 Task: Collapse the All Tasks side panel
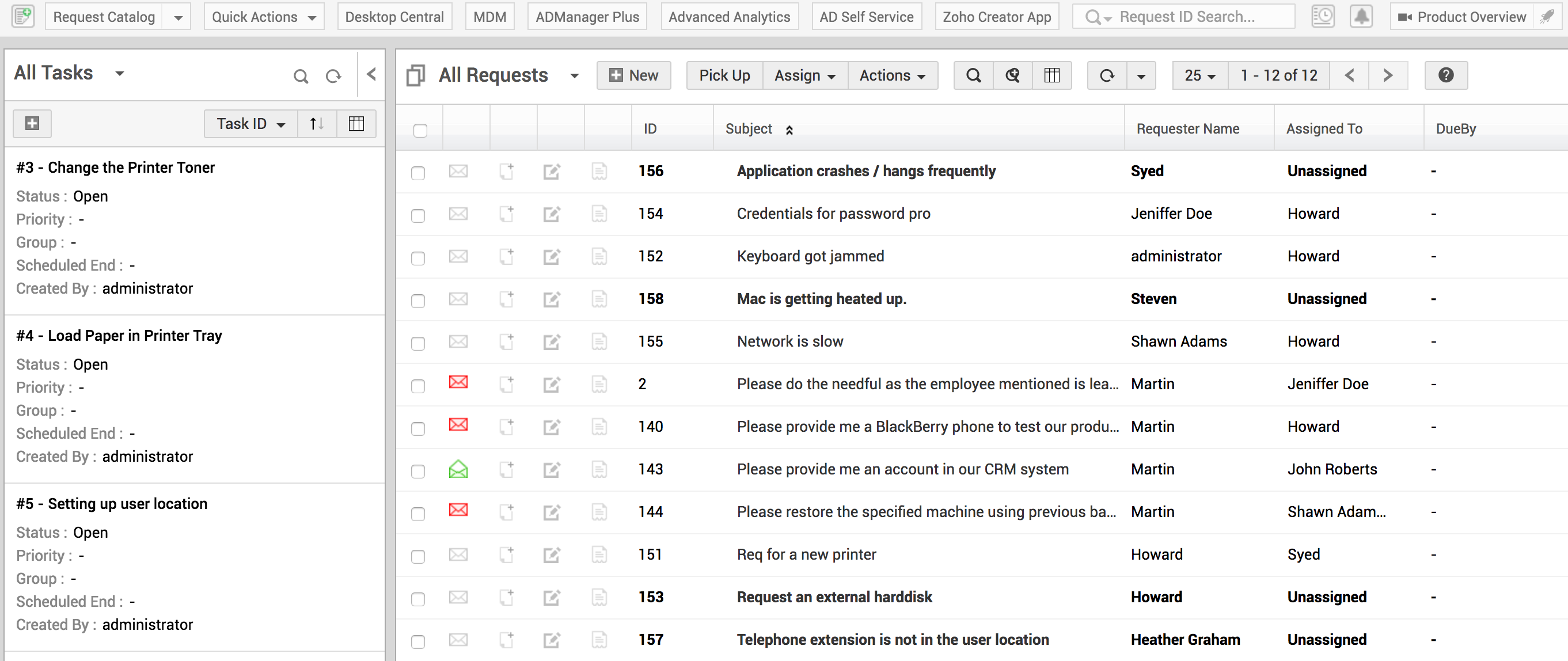point(371,75)
